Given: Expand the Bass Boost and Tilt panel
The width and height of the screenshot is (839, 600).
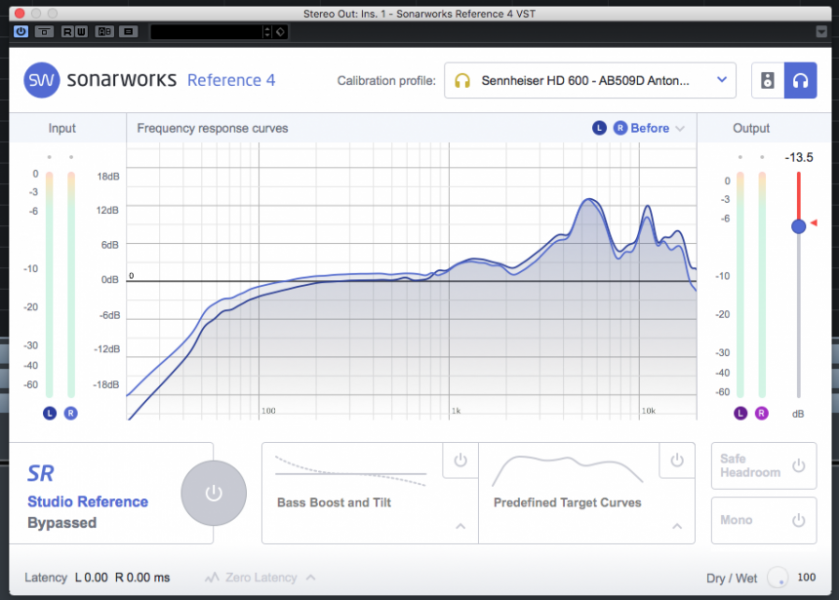Looking at the screenshot, I should [460, 527].
